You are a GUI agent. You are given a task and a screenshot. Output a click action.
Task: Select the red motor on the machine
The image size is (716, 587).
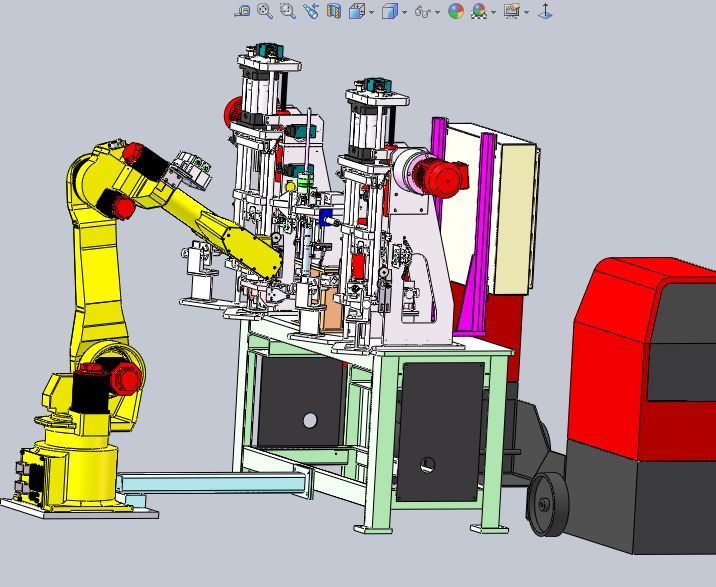[x=444, y=180]
